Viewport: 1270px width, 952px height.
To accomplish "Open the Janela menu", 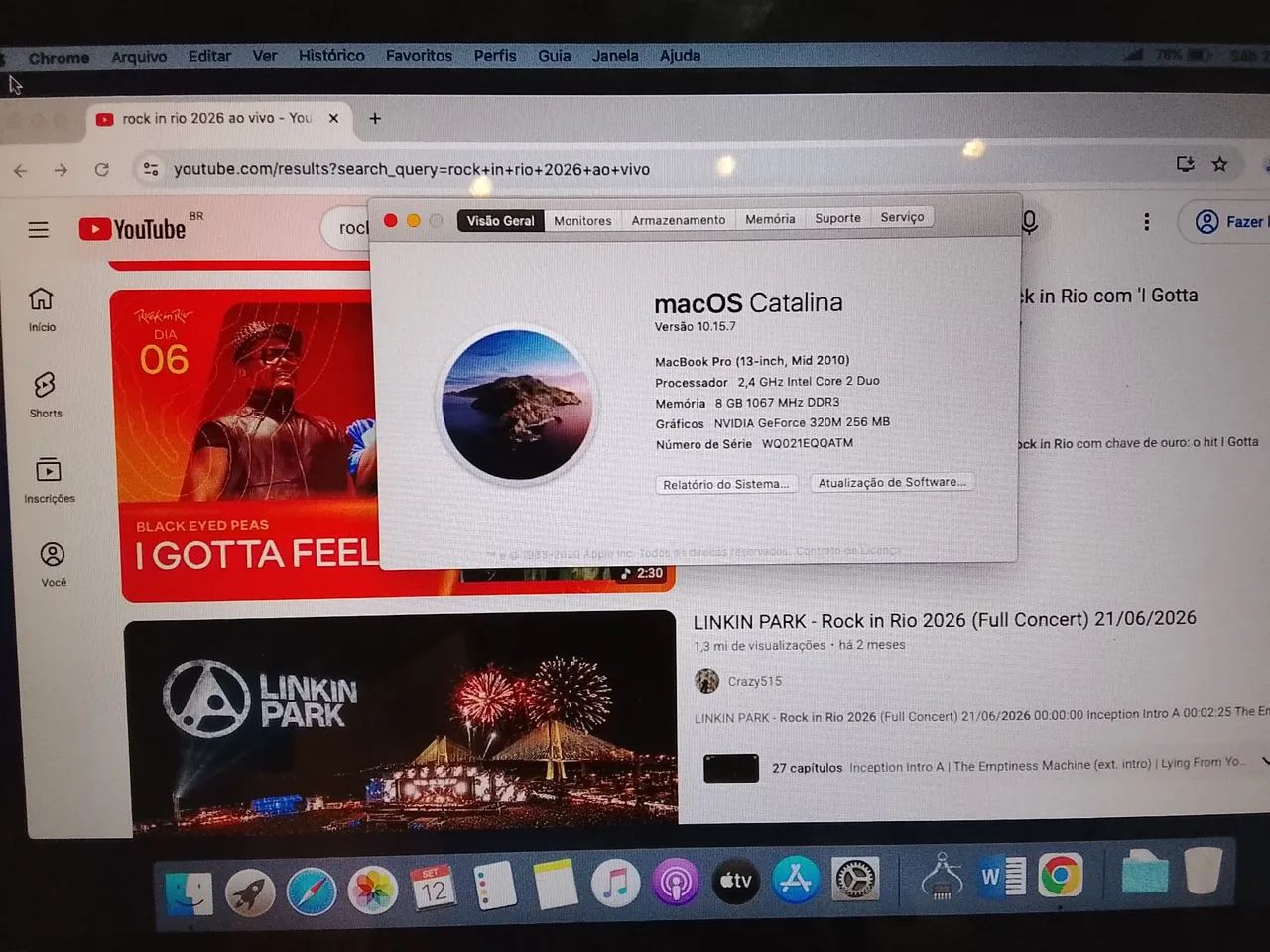I will click(x=615, y=56).
